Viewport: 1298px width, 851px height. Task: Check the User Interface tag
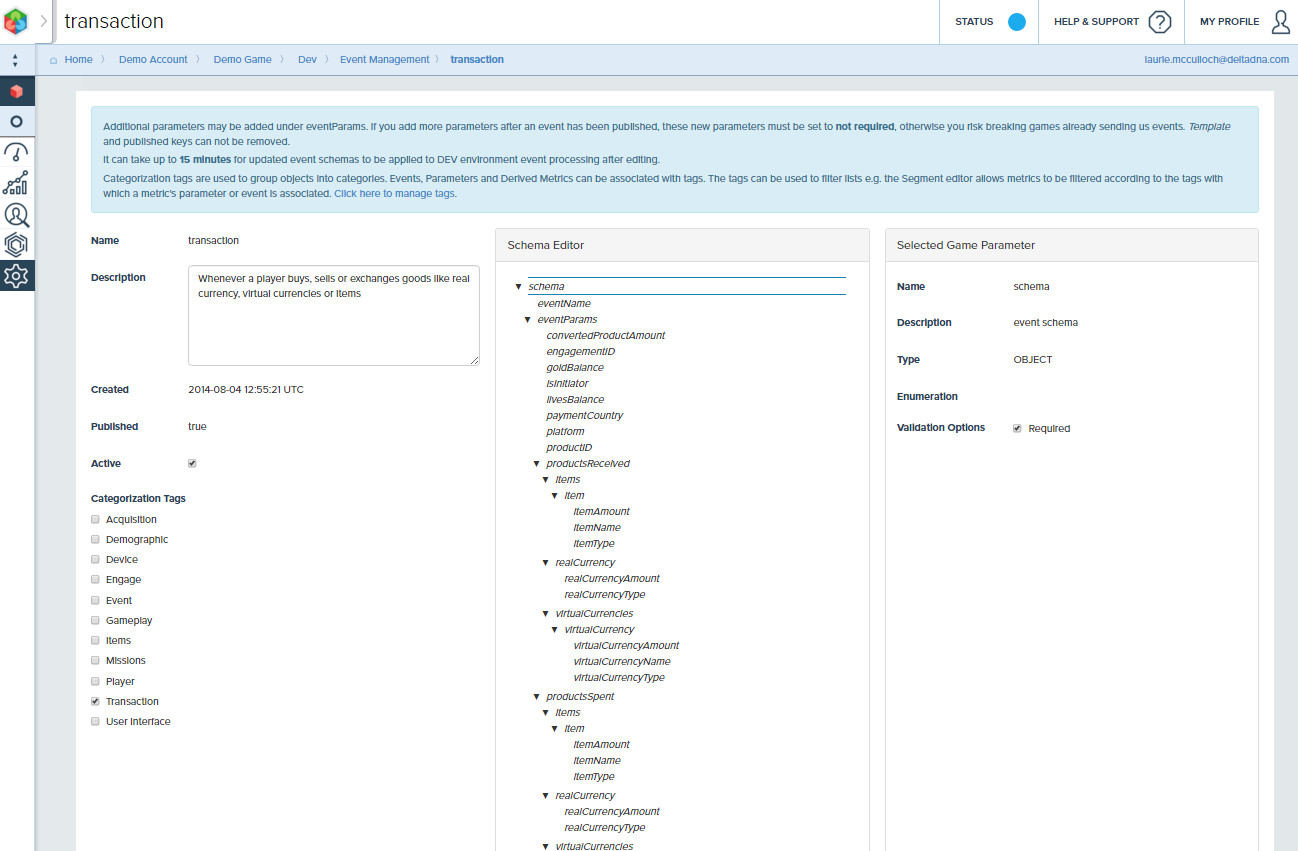coord(95,722)
